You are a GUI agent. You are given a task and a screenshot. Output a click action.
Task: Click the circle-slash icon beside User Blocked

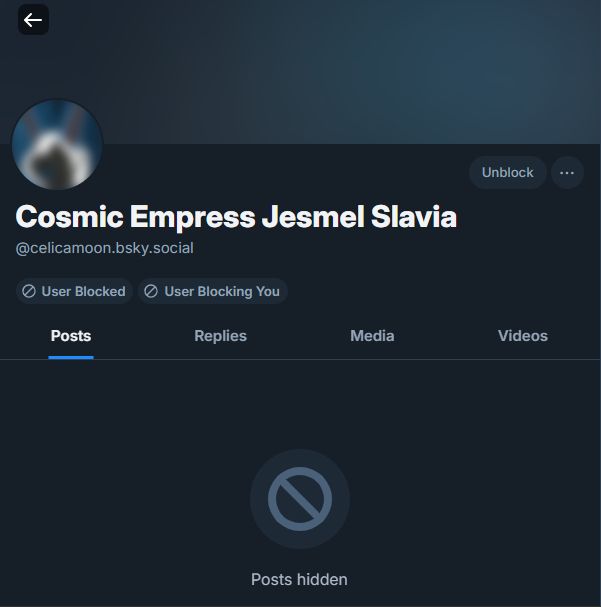click(29, 291)
